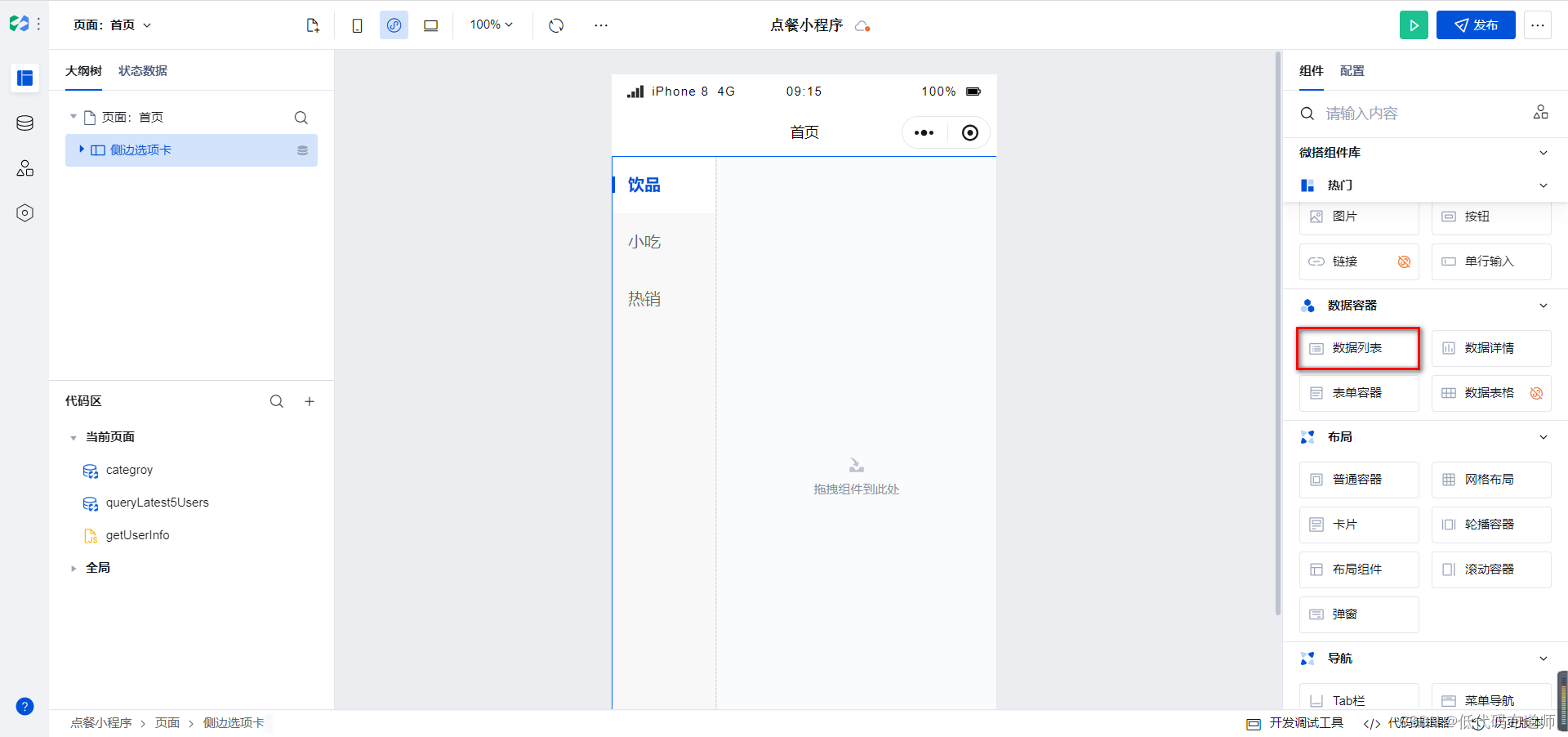The width and height of the screenshot is (1568, 737).
Task: Switch to desktop PC preview mode
Action: point(430,25)
